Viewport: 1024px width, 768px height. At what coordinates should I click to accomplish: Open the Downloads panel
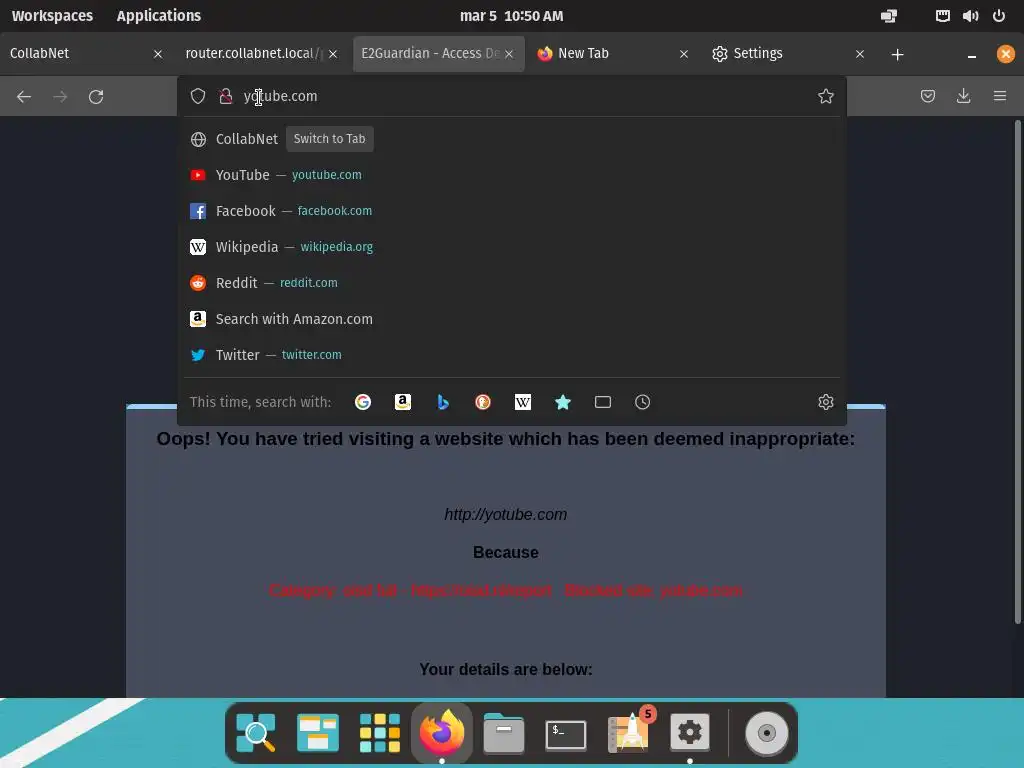[963, 96]
